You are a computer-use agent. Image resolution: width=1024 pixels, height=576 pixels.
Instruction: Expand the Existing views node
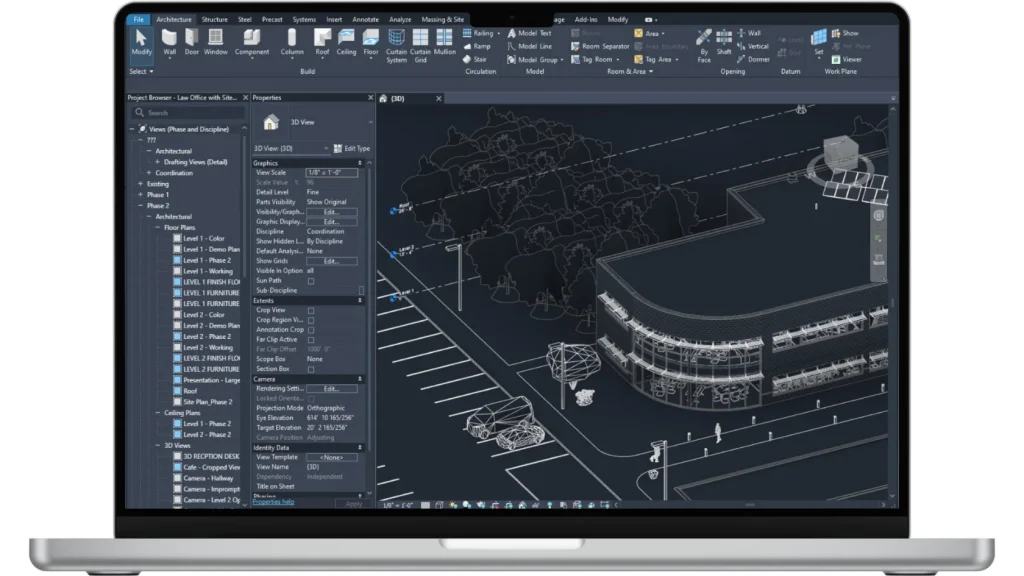coord(140,184)
